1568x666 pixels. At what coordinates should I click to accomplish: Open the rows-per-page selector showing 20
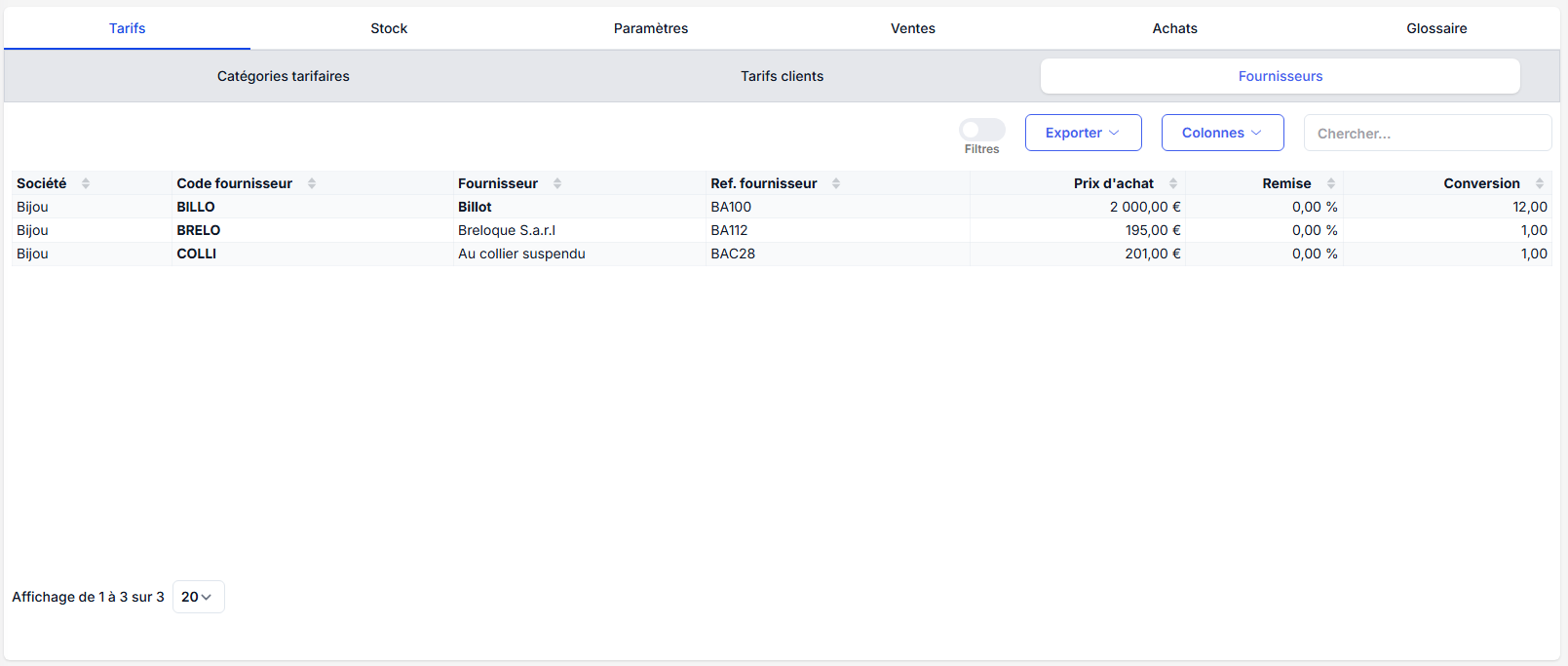coord(198,597)
